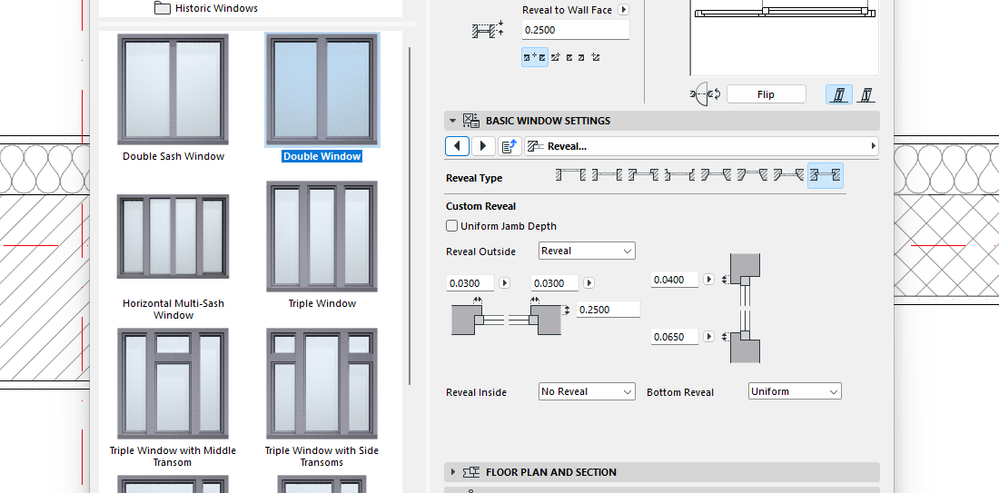This screenshot has width=999, height=493.
Task: Expand the Floor Plan and Section panel
Action: click(x=452, y=472)
